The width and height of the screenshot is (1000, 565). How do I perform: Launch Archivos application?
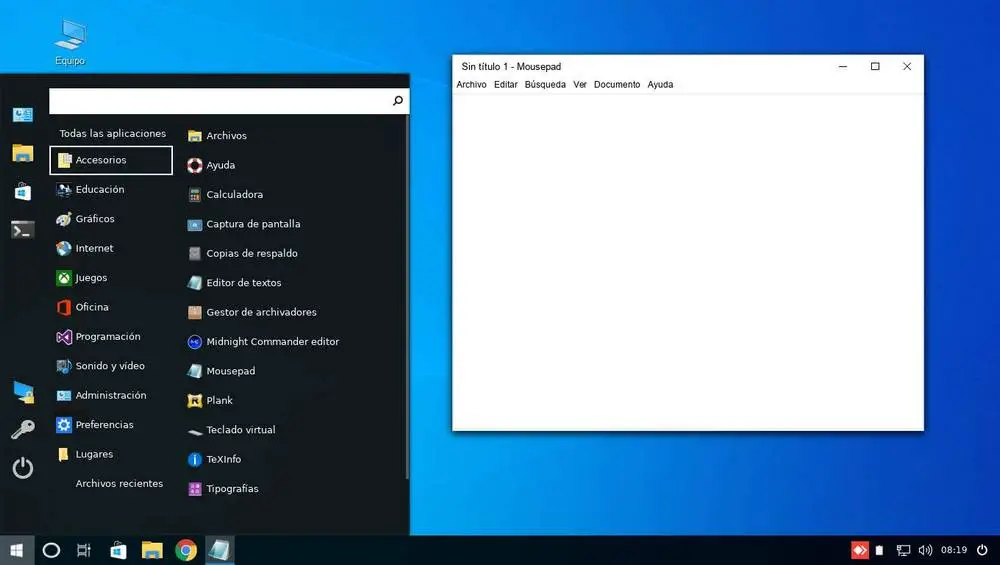[217, 135]
